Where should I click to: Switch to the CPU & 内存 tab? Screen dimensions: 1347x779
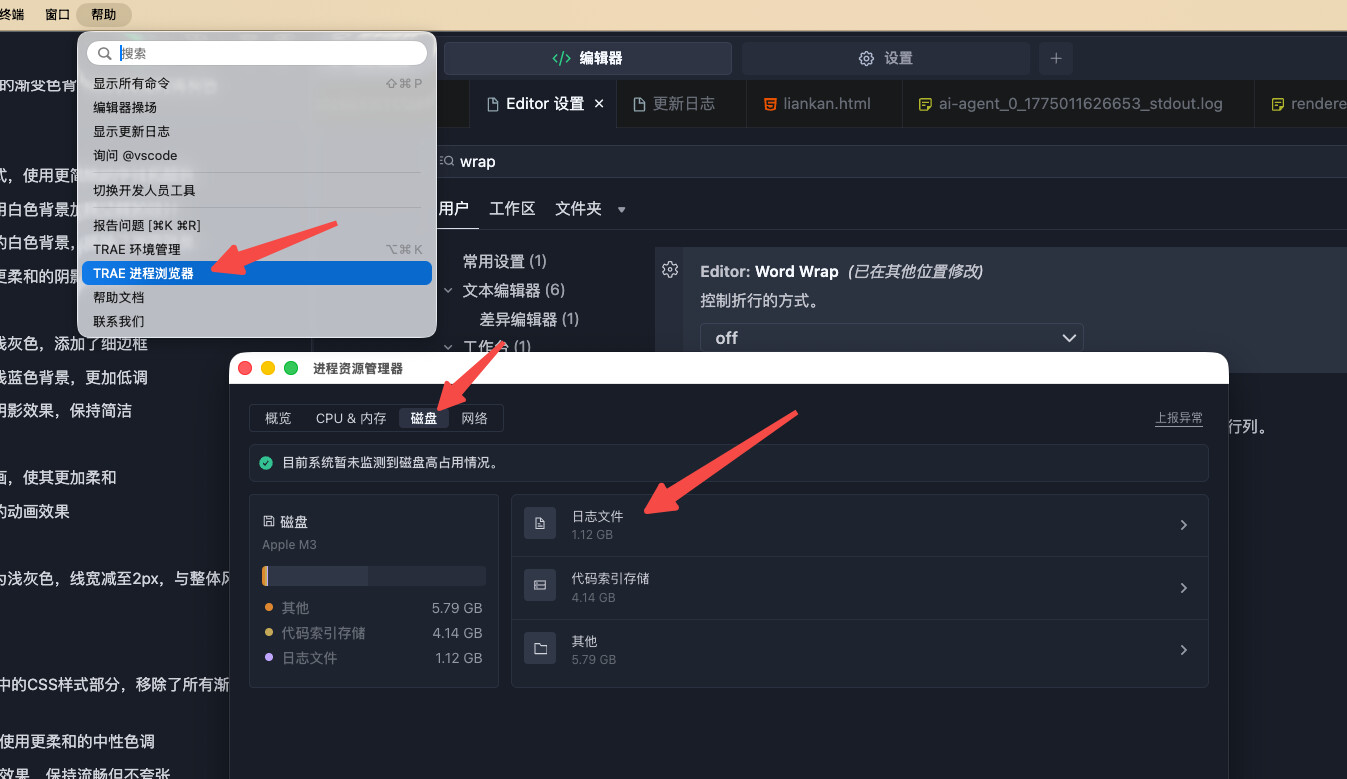[x=351, y=418]
